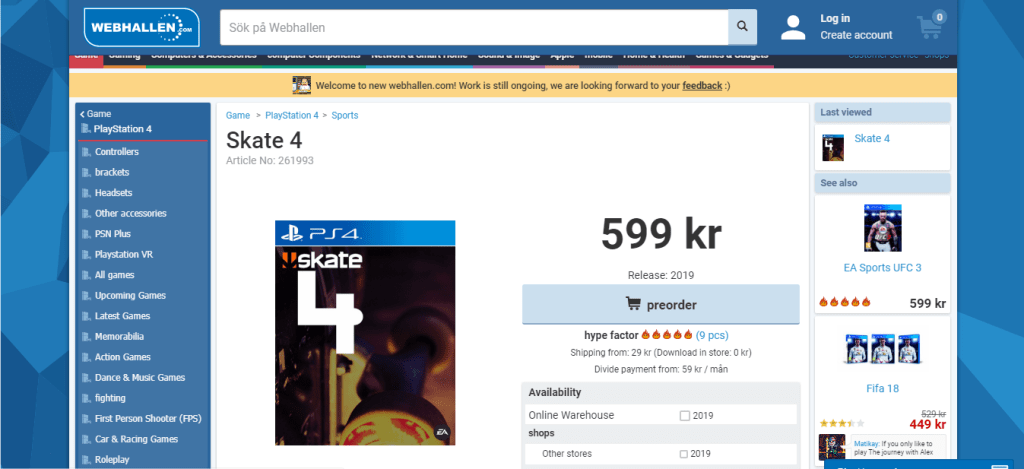Open the feedback link in banner
Image resolution: width=1024 pixels, height=469 pixels.
pos(702,86)
